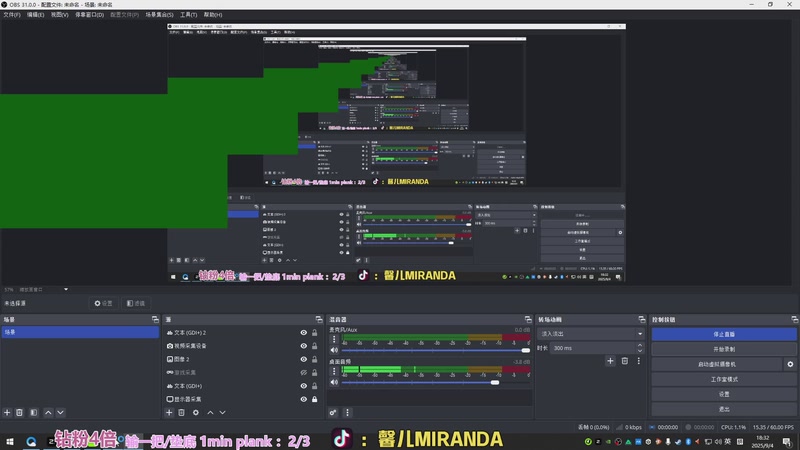800x450 pixels.
Task: Delete the selected scene with the trash icon
Action: tap(19, 412)
